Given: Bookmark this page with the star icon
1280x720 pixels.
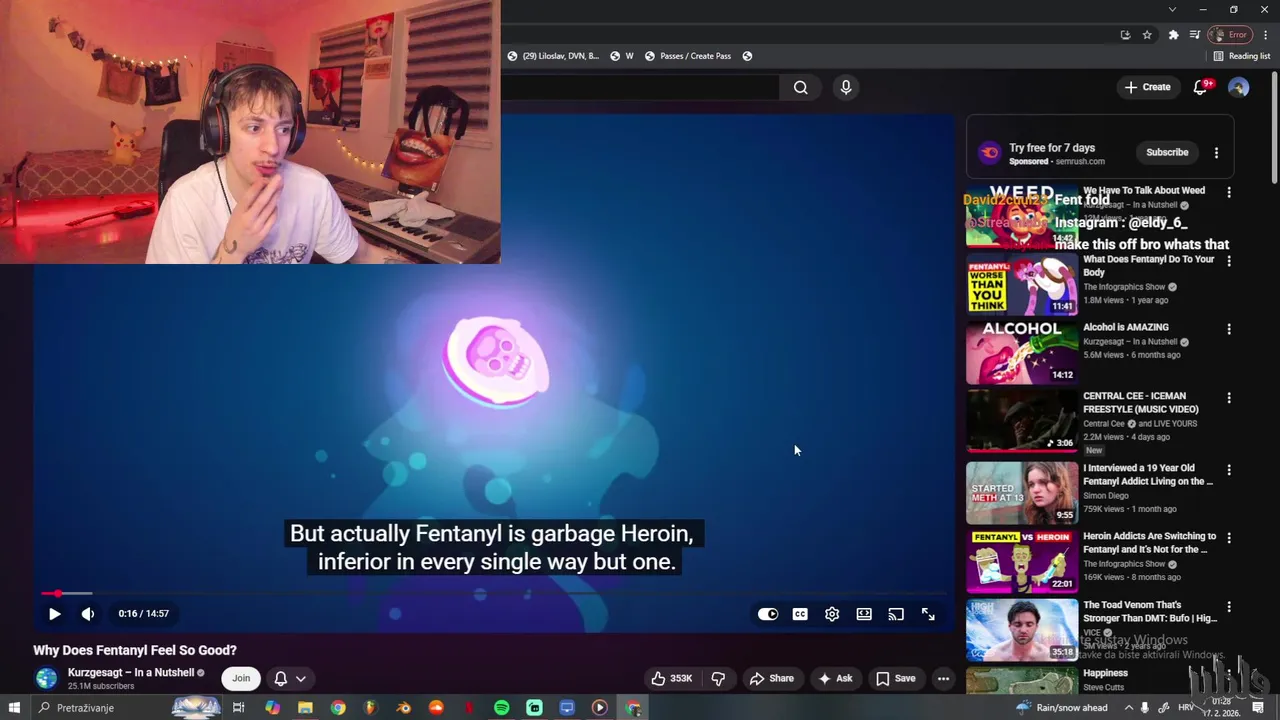Looking at the screenshot, I should pos(1147,35).
